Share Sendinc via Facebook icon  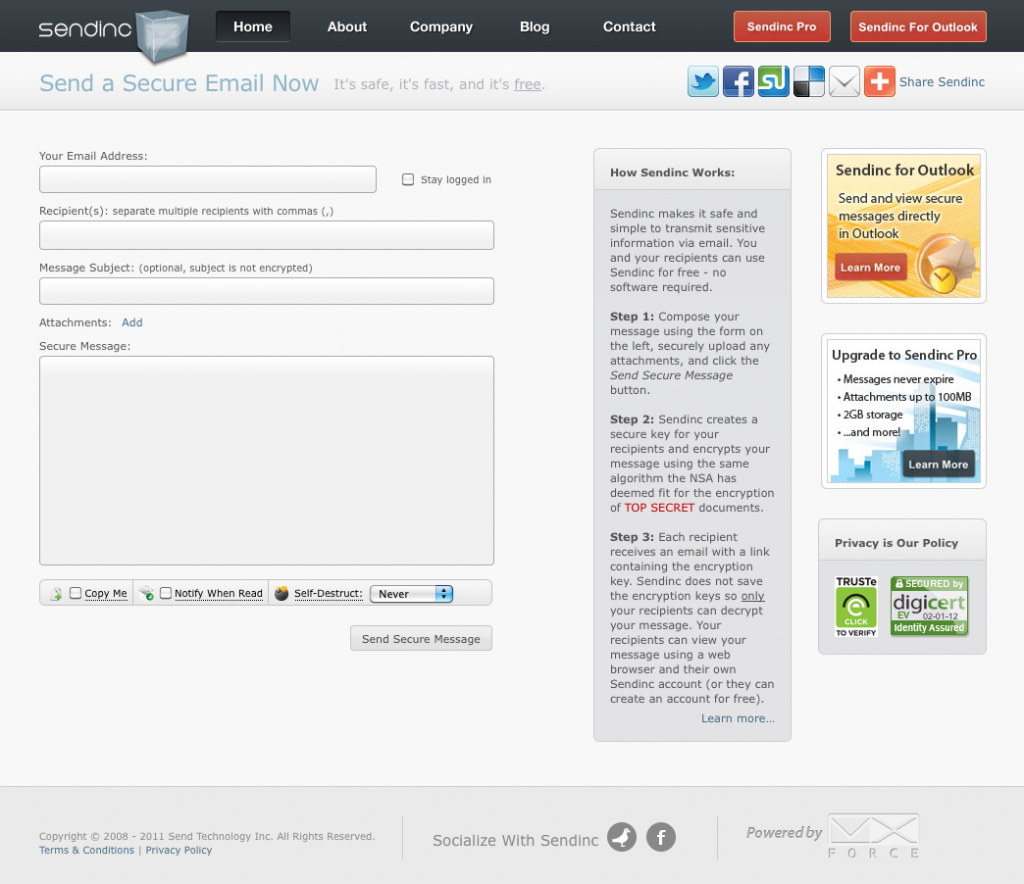(x=738, y=82)
